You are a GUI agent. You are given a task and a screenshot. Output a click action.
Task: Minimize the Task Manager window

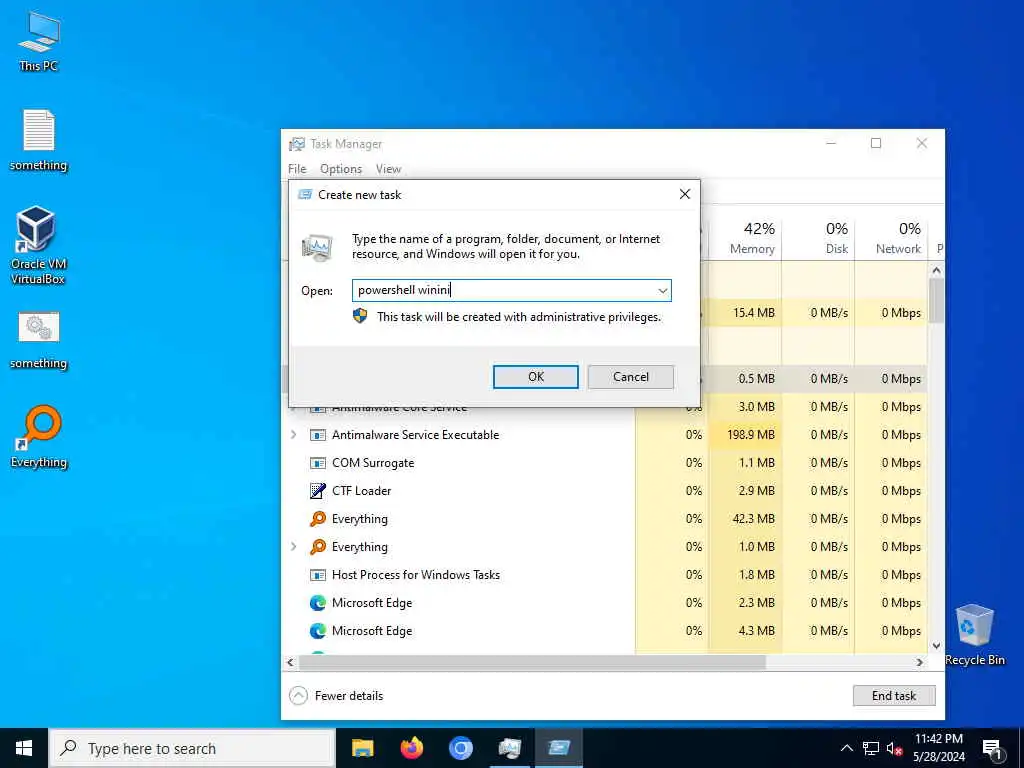831,143
